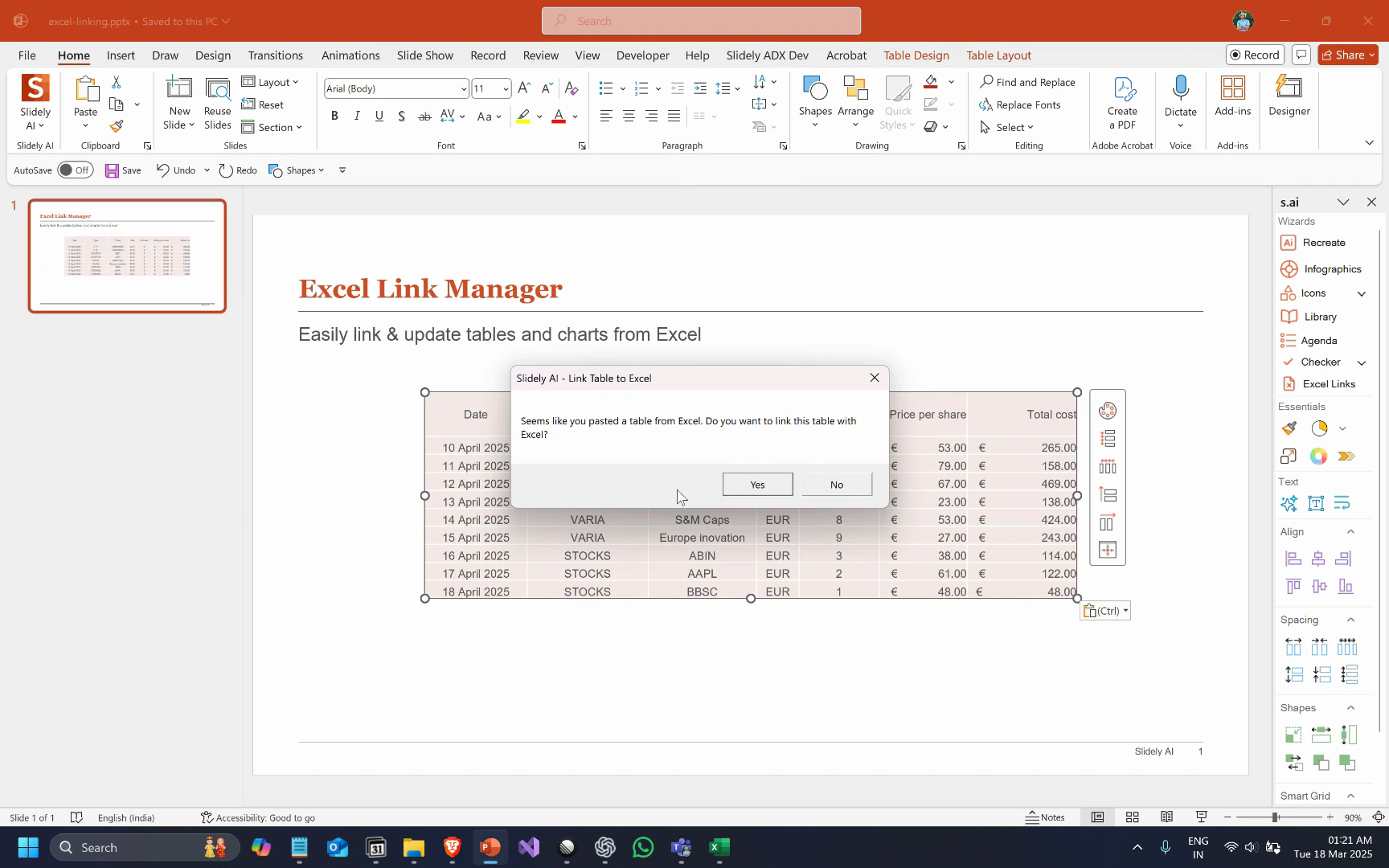Collapse the Align section in s.ai panel

[x=1350, y=531]
